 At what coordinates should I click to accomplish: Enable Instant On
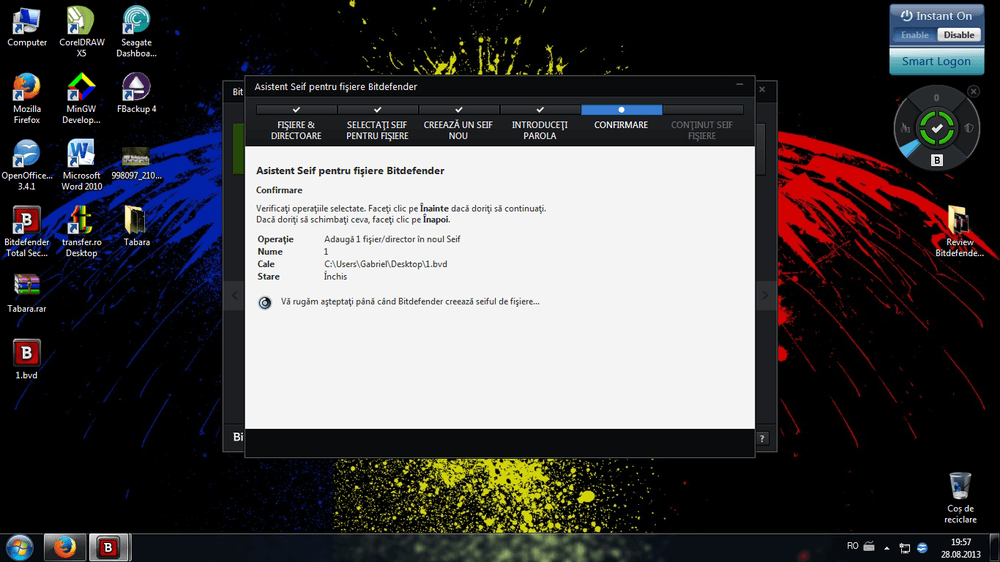tap(915, 35)
